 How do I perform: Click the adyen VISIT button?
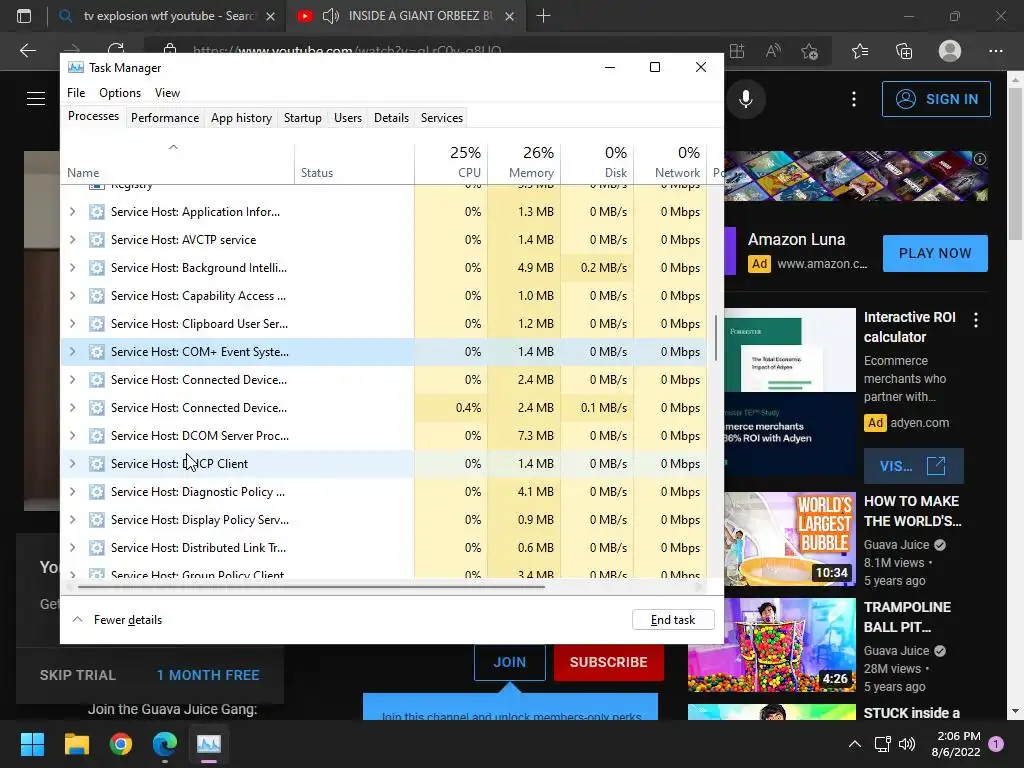(914, 466)
